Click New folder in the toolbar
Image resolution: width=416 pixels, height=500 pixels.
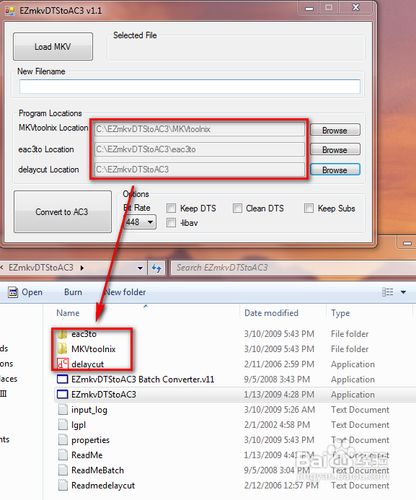[x=125, y=292]
